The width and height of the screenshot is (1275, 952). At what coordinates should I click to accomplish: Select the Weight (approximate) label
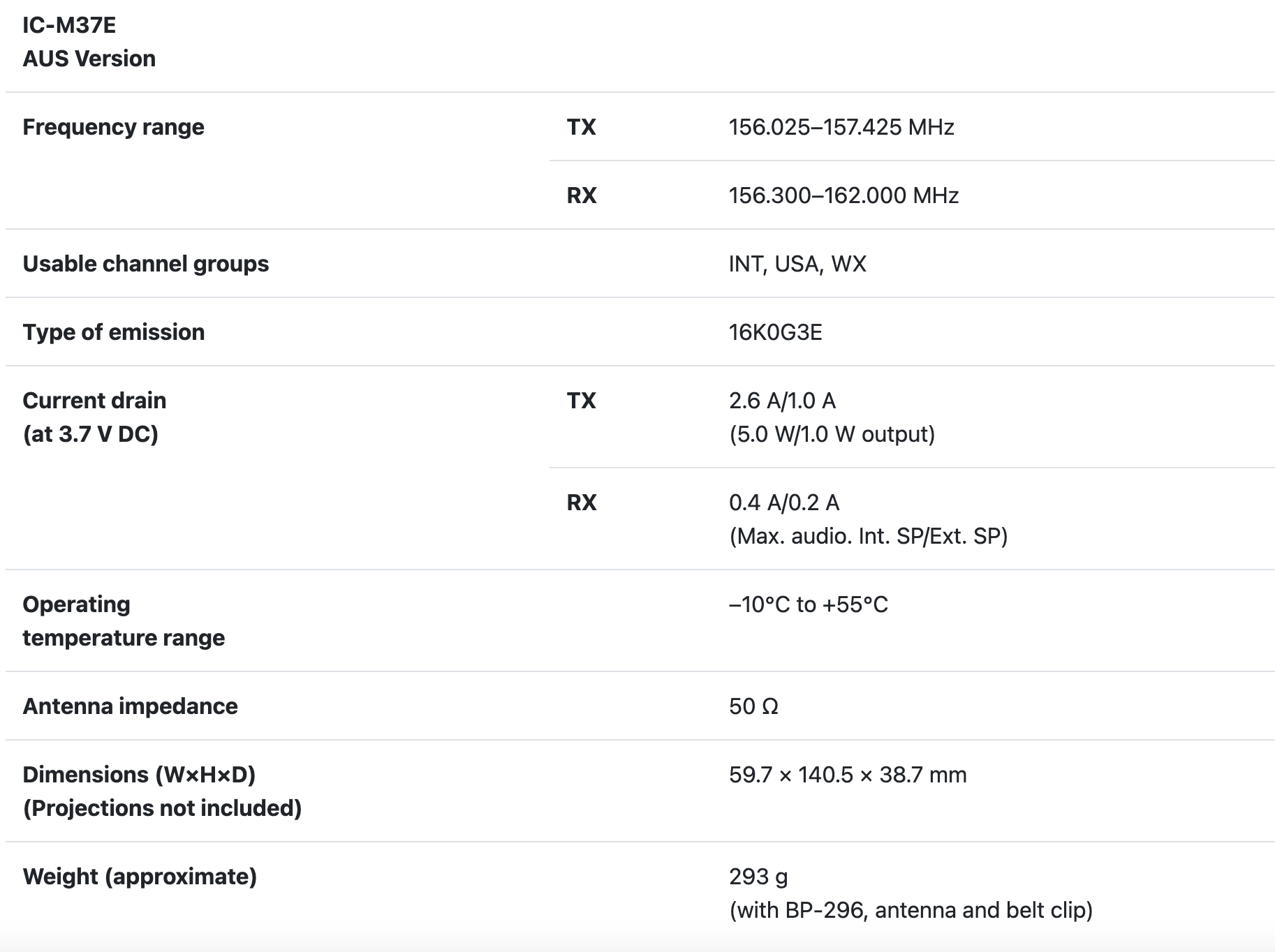pyautogui.click(x=140, y=877)
